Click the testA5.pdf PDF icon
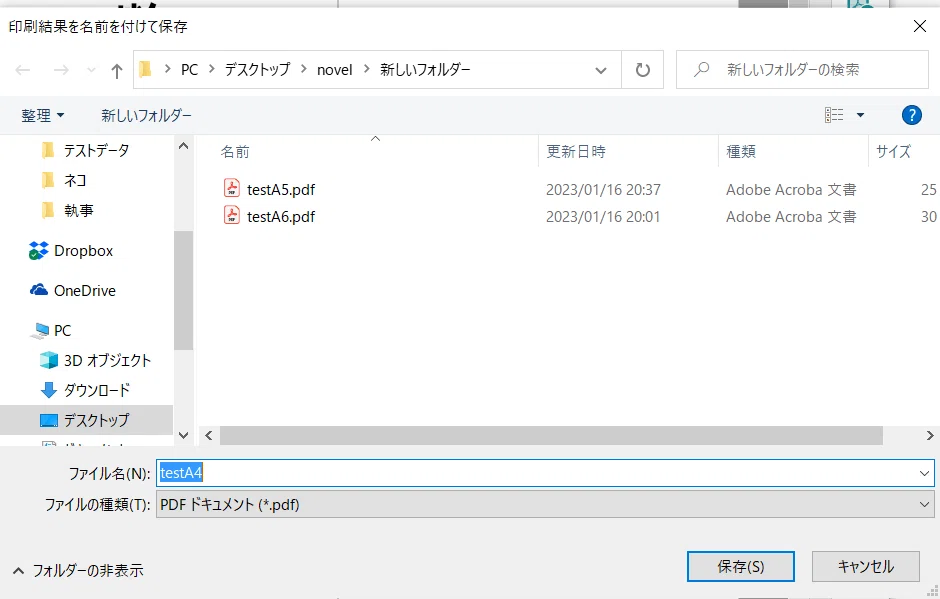Screen dimensions: 940x599 tap(232, 188)
